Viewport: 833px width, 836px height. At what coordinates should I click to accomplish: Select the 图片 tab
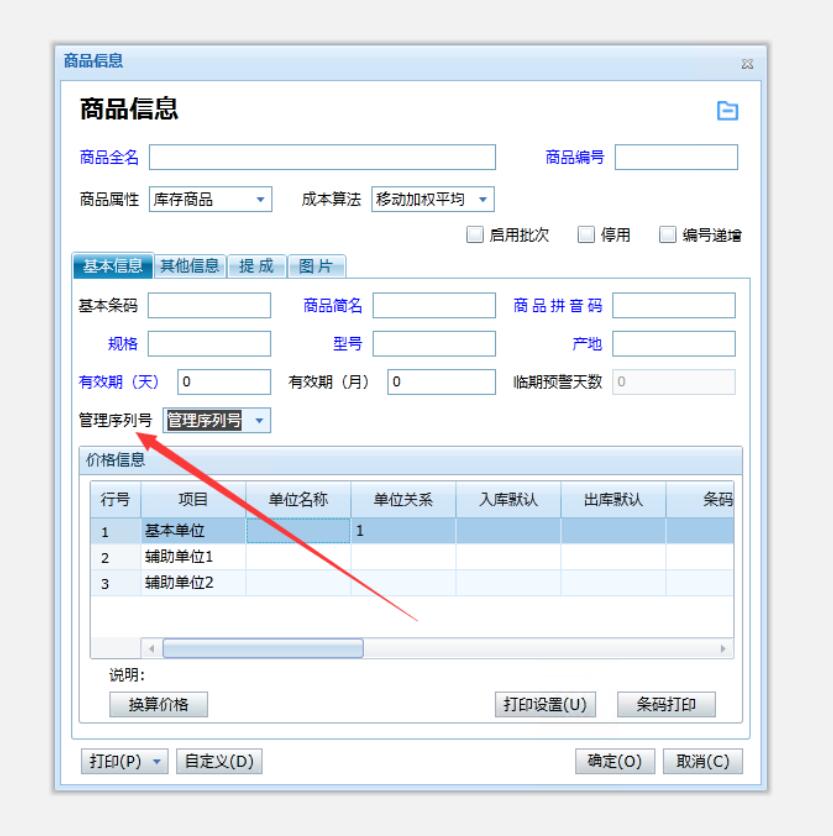[x=316, y=265]
